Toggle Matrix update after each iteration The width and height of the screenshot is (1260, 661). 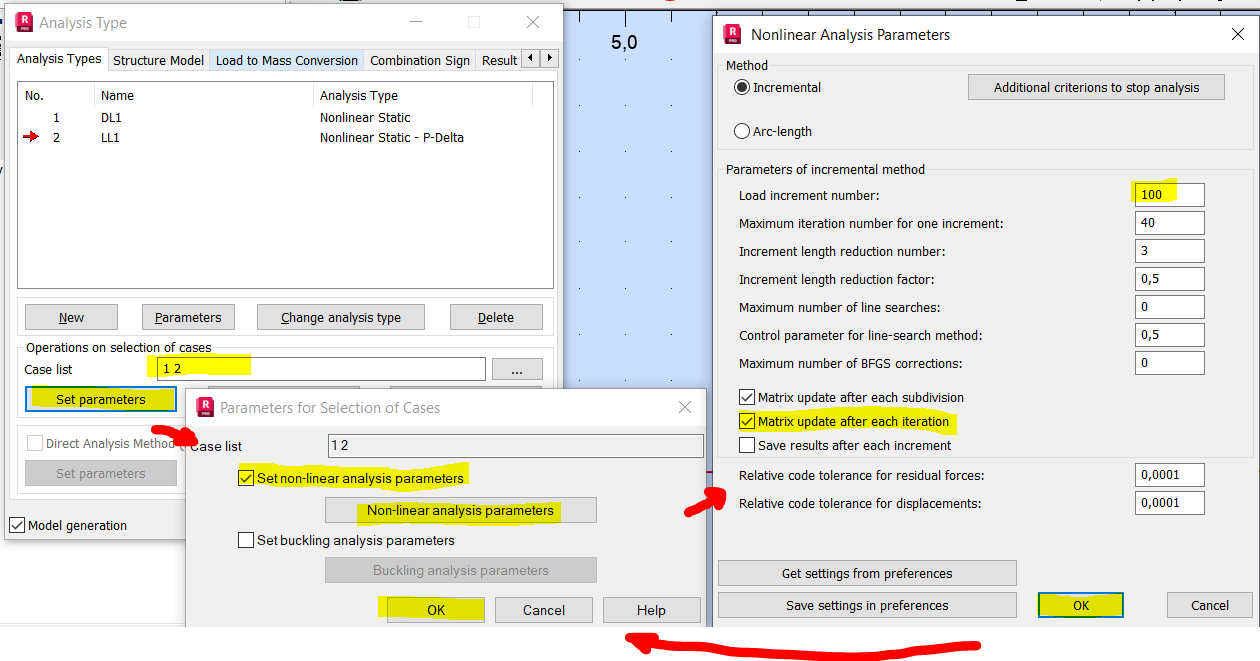[747, 421]
